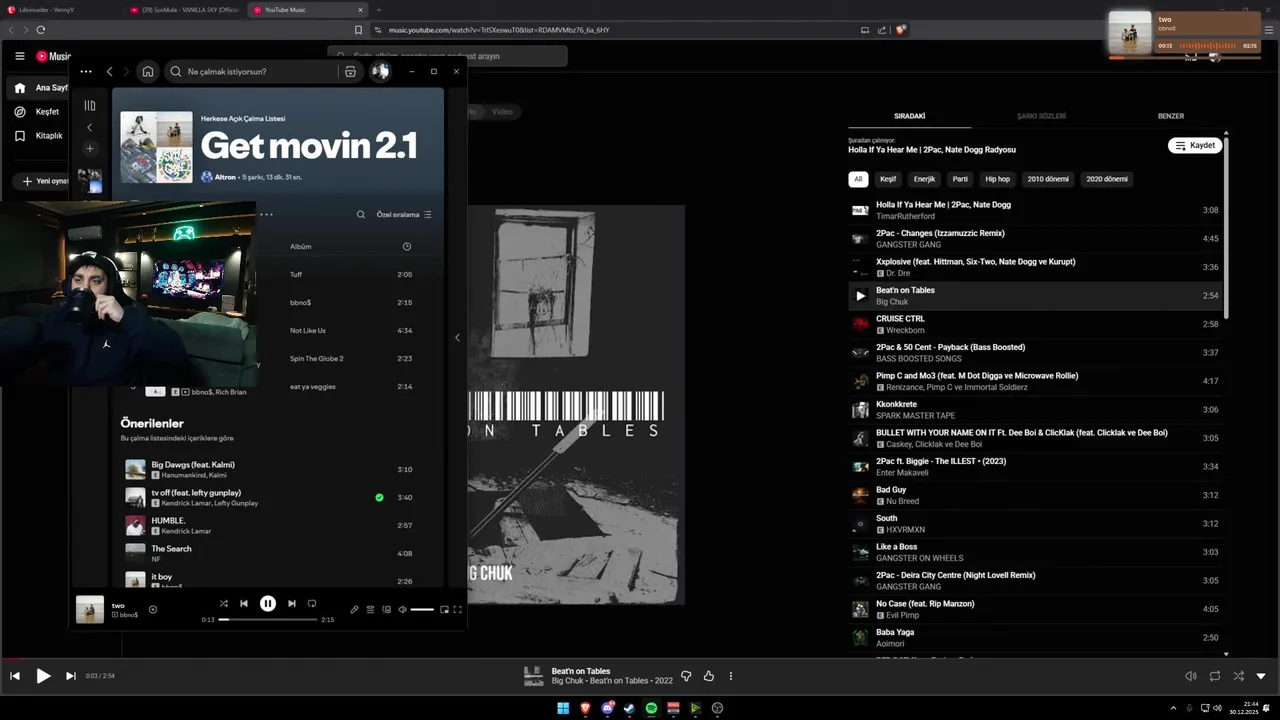
Task: Select CRUISE CTRL in the queue
Action: (x=1035, y=324)
